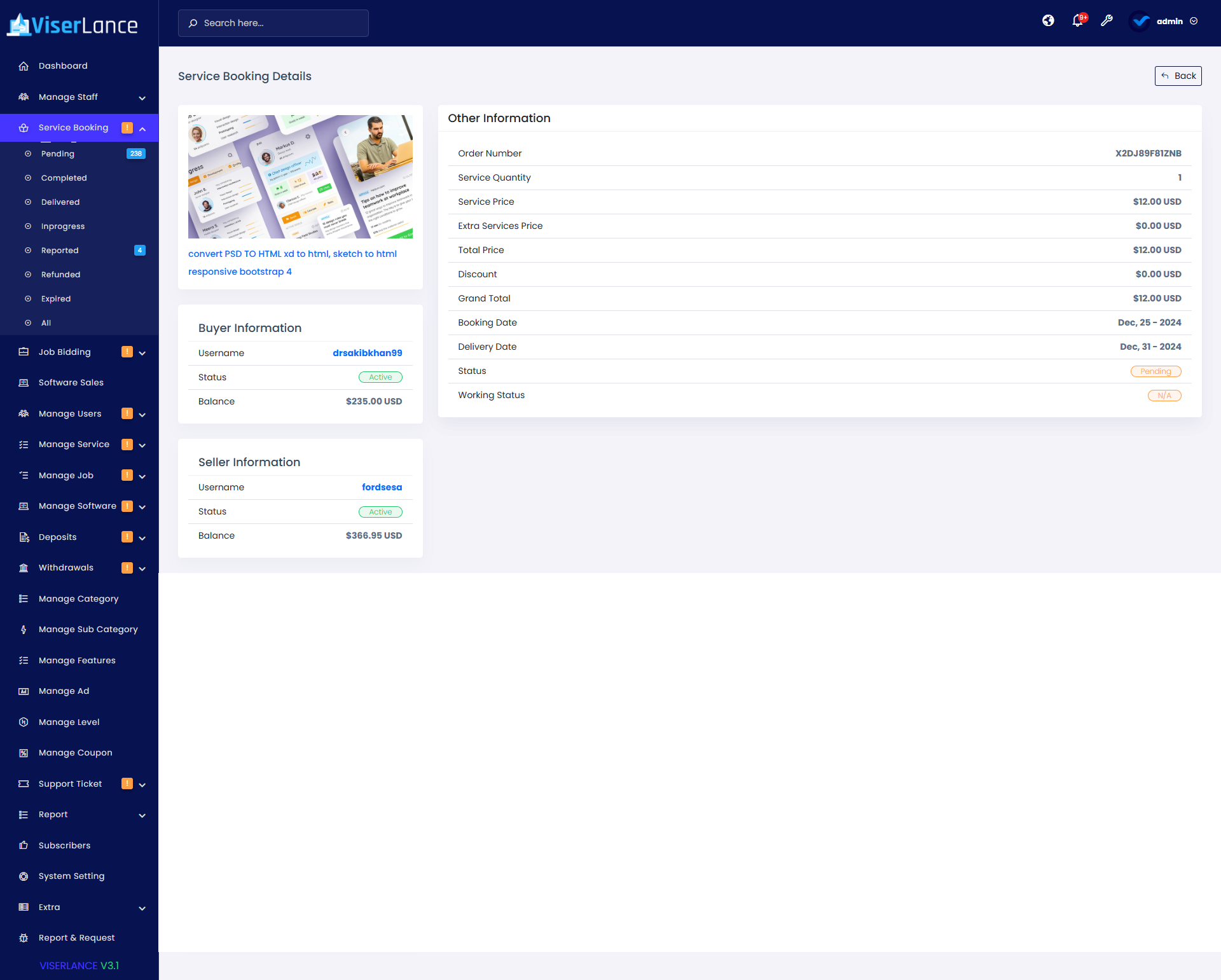Click the Manage Coupon sidebar icon
The height and width of the screenshot is (980, 1221).
(x=24, y=753)
